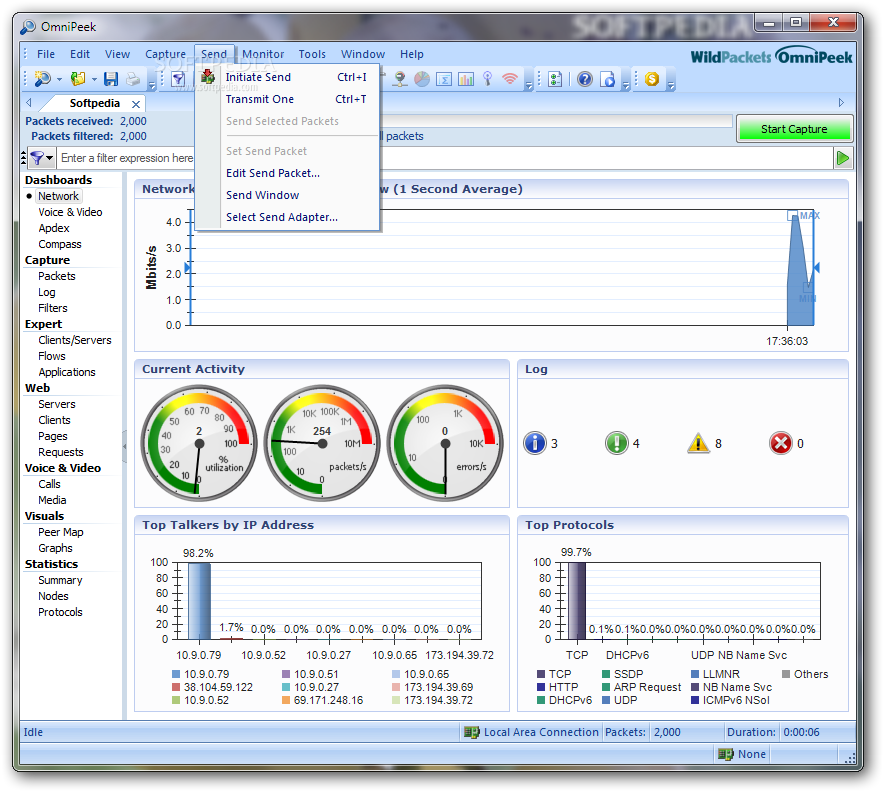Collapse the navigation pane splitter handle
The image size is (884, 792).
point(125,446)
